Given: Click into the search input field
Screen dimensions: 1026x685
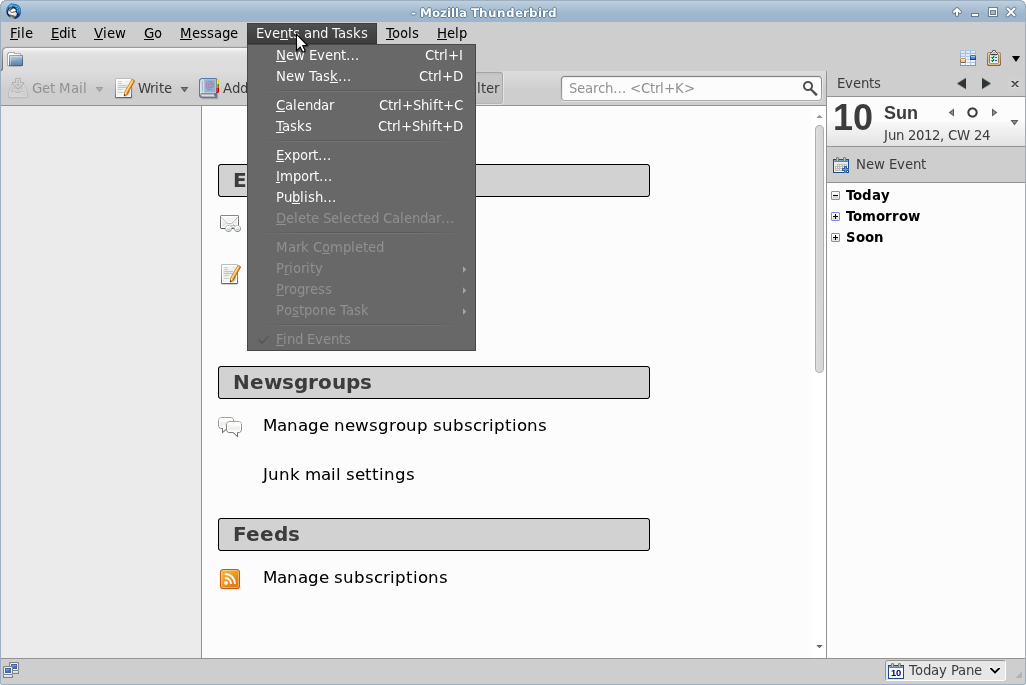Looking at the screenshot, I should pyautogui.click(x=682, y=88).
